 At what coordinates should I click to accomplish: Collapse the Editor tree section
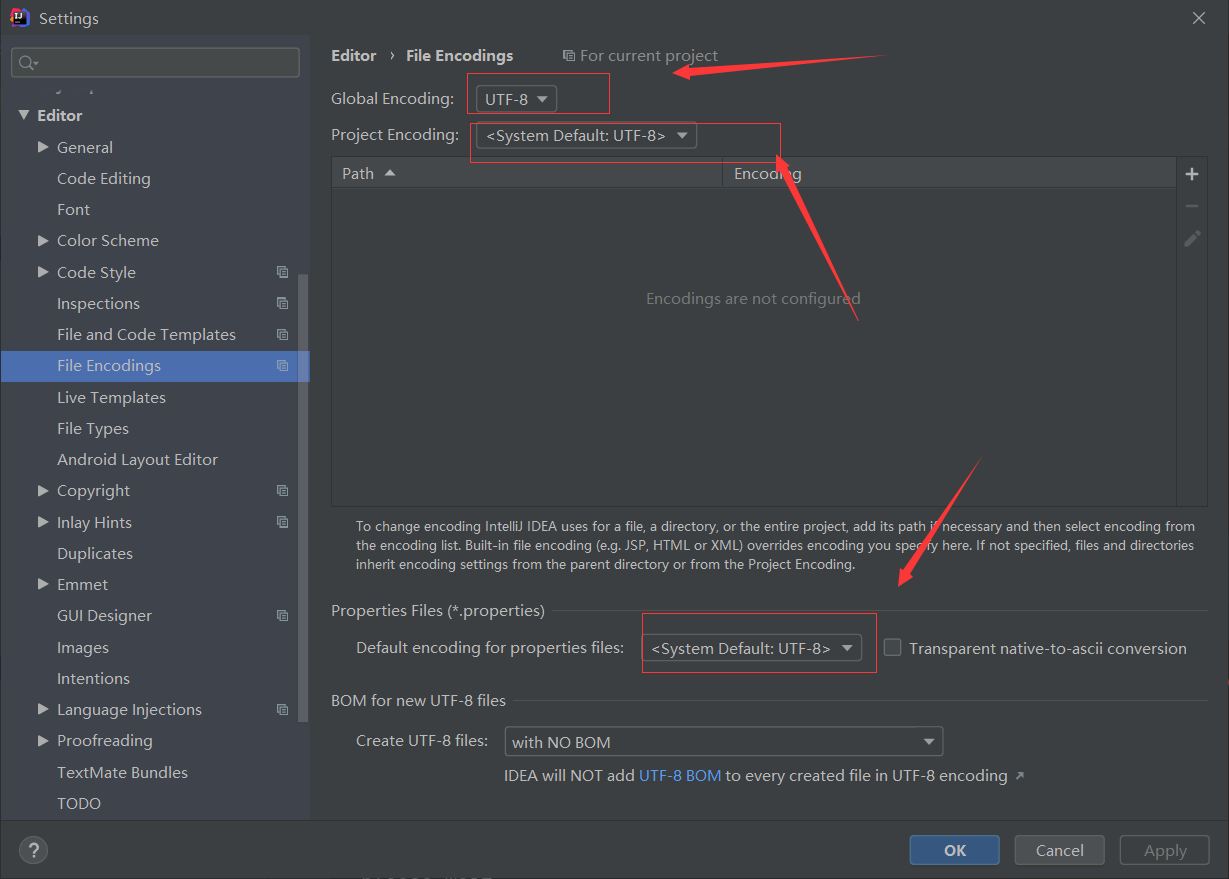24,116
